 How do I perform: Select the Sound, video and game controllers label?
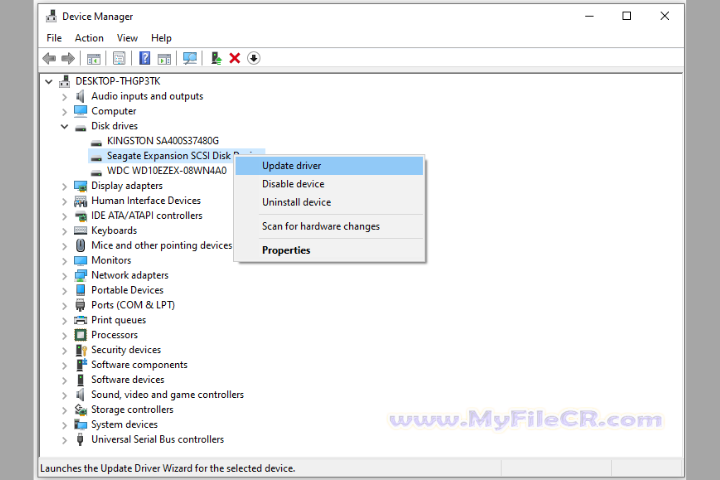[x=167, y=395]
